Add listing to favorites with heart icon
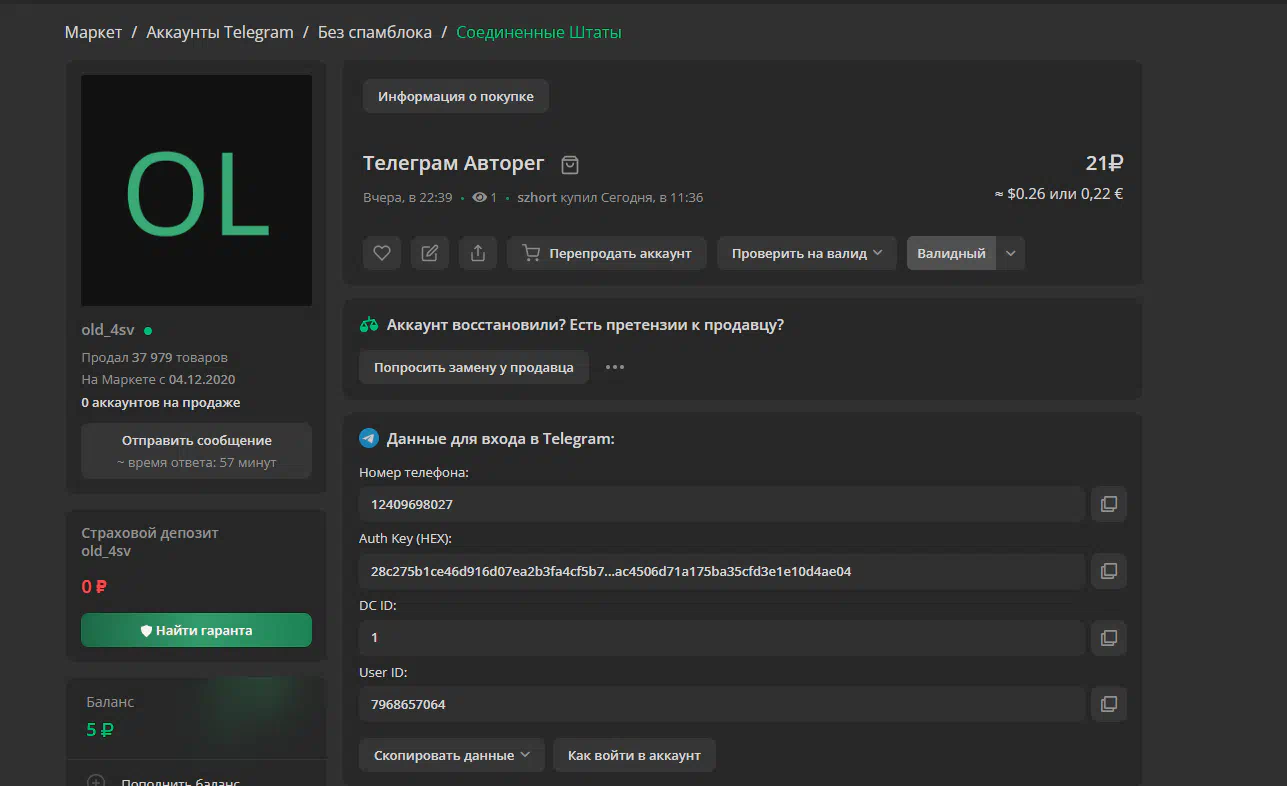Viewport: 1287px width, 786px height. coord(382,253)
